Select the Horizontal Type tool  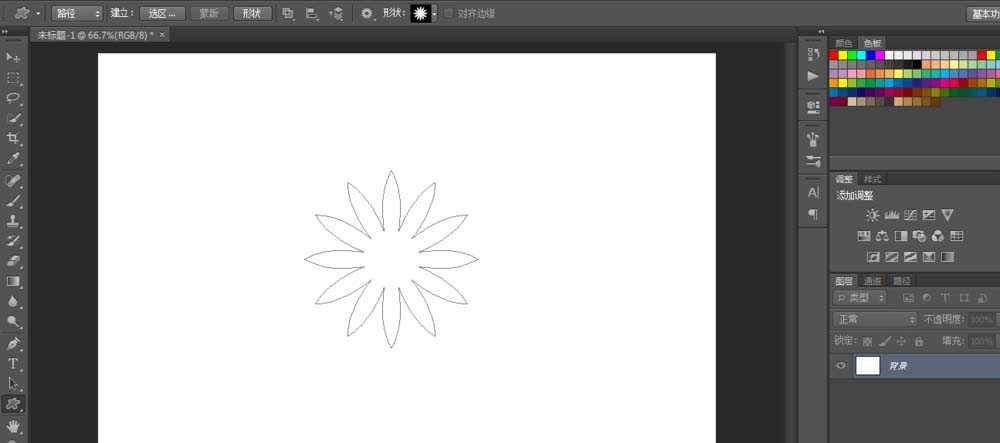14,364
